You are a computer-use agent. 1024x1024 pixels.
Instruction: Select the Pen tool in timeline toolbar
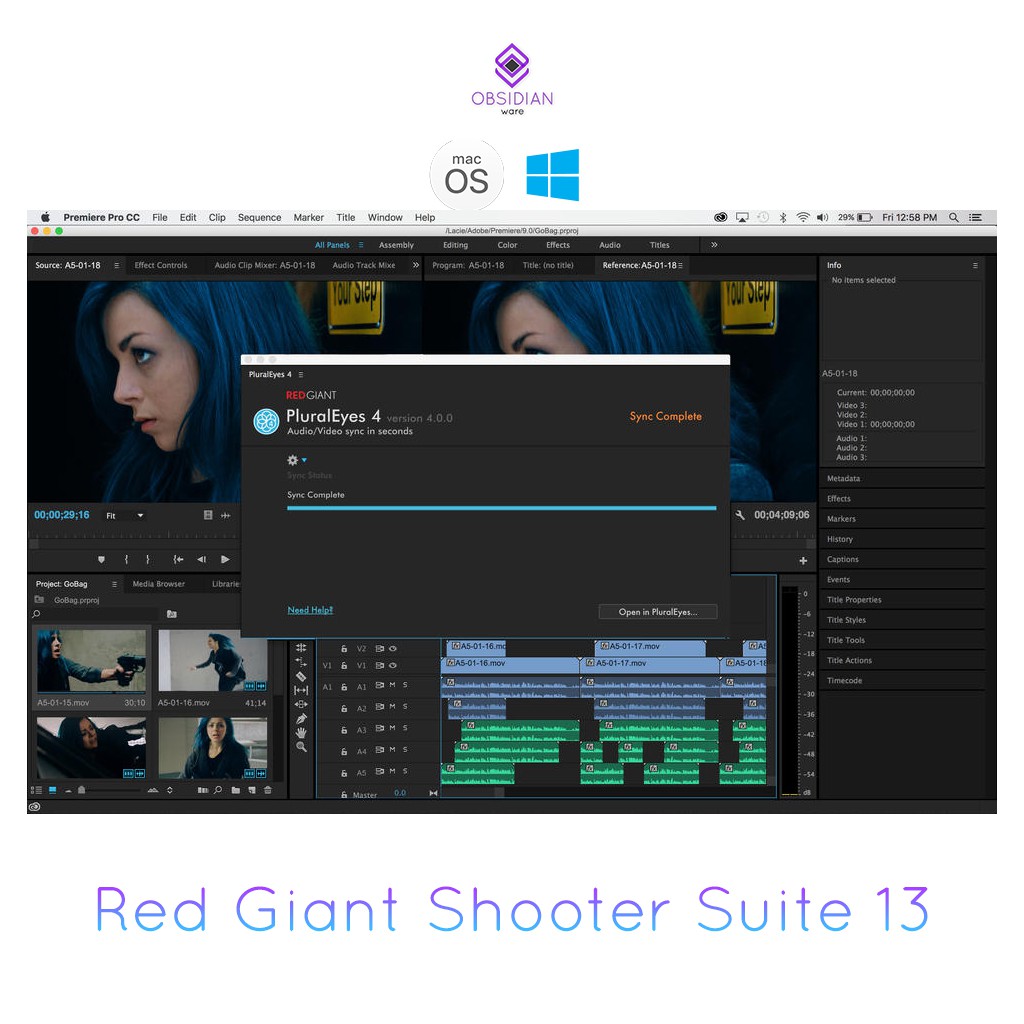click(x=302, y=718)
